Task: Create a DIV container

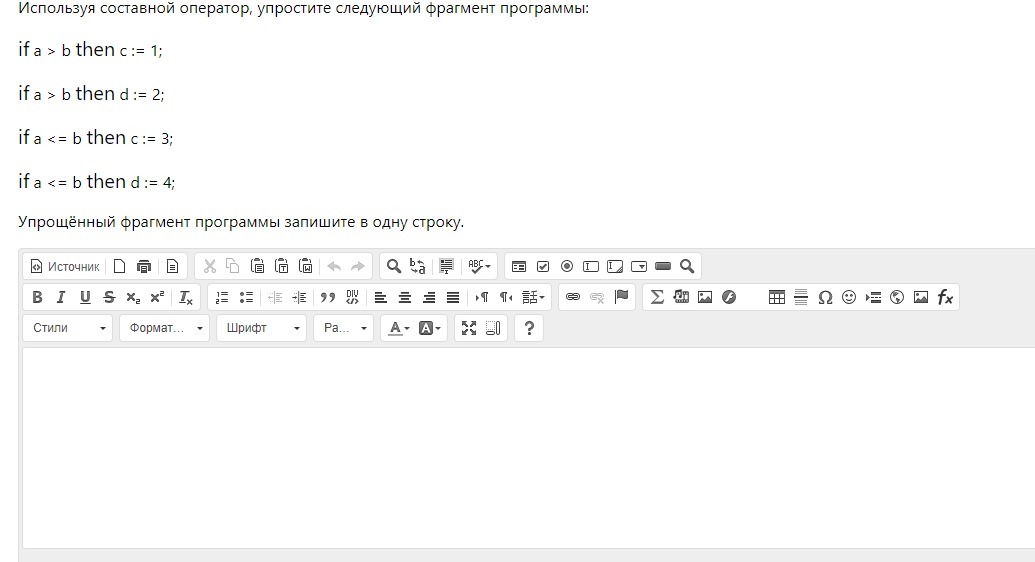Action: coord(352,297)
